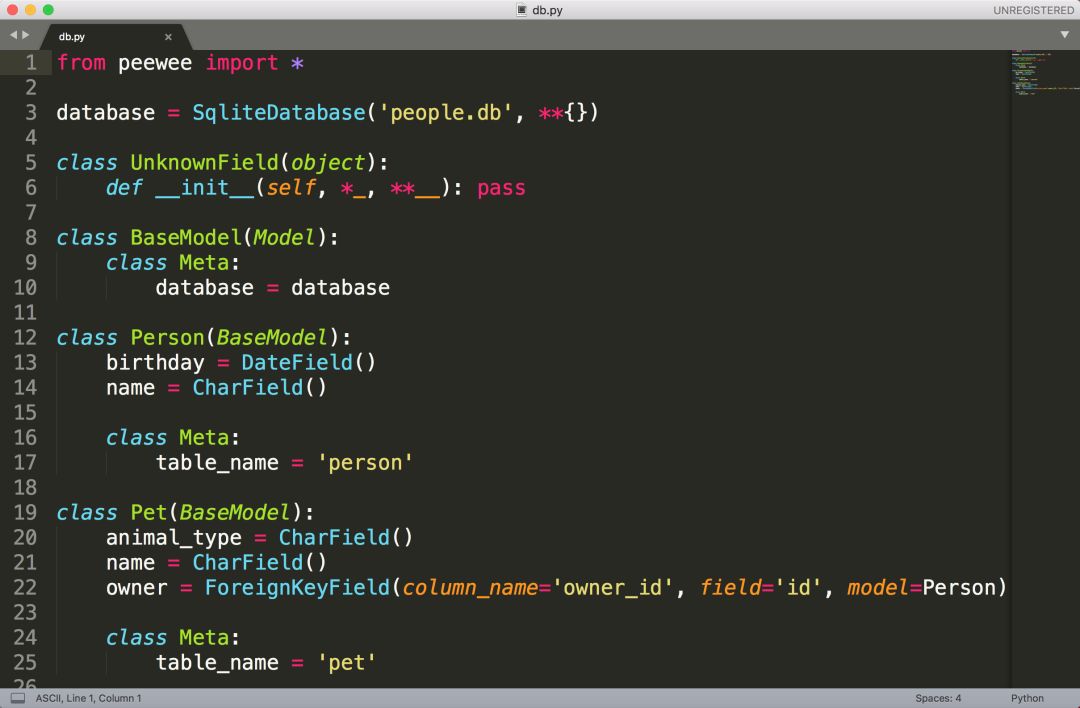Click the document icon in title bar
The height and width of the screenshot is (708, 1080).
(x=522, y=10)
